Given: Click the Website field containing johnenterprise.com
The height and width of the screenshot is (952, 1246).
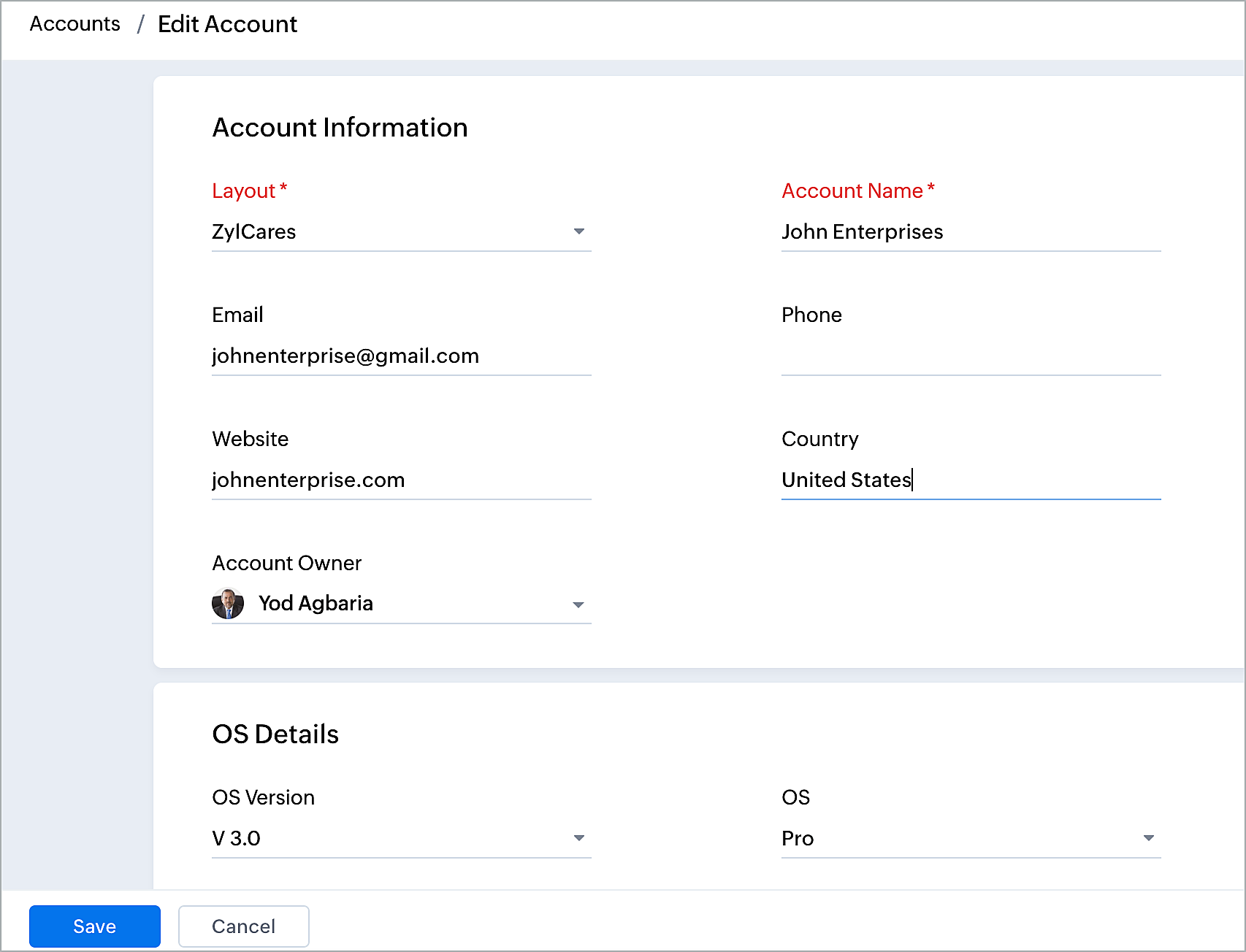Looking at the screenshot, I should click(400, 480).
